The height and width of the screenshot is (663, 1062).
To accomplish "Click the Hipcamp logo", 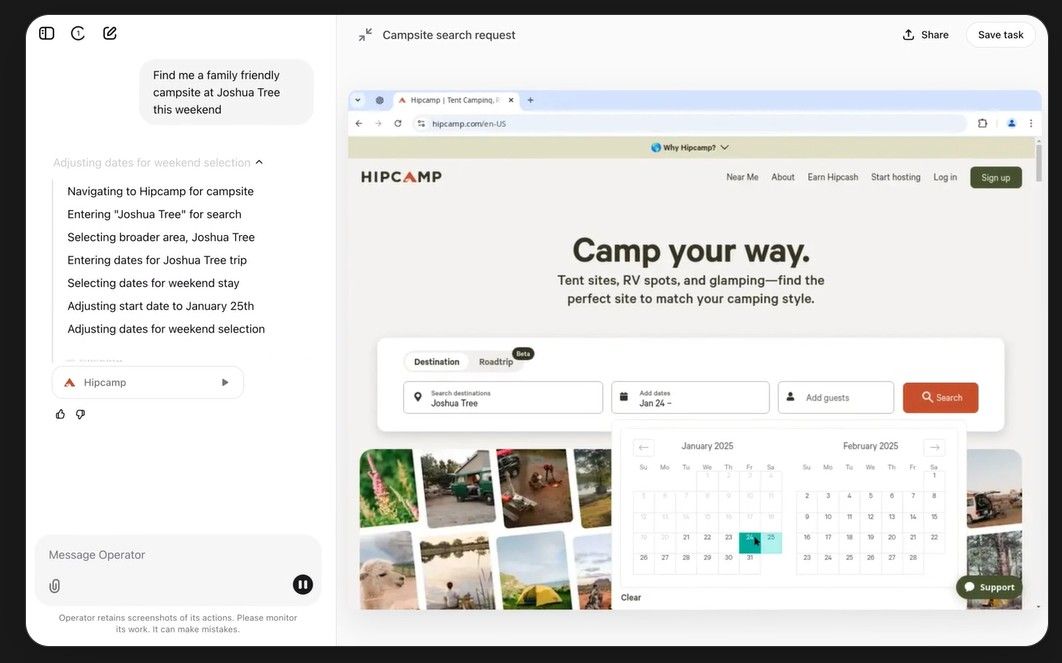I will [401, 177].
